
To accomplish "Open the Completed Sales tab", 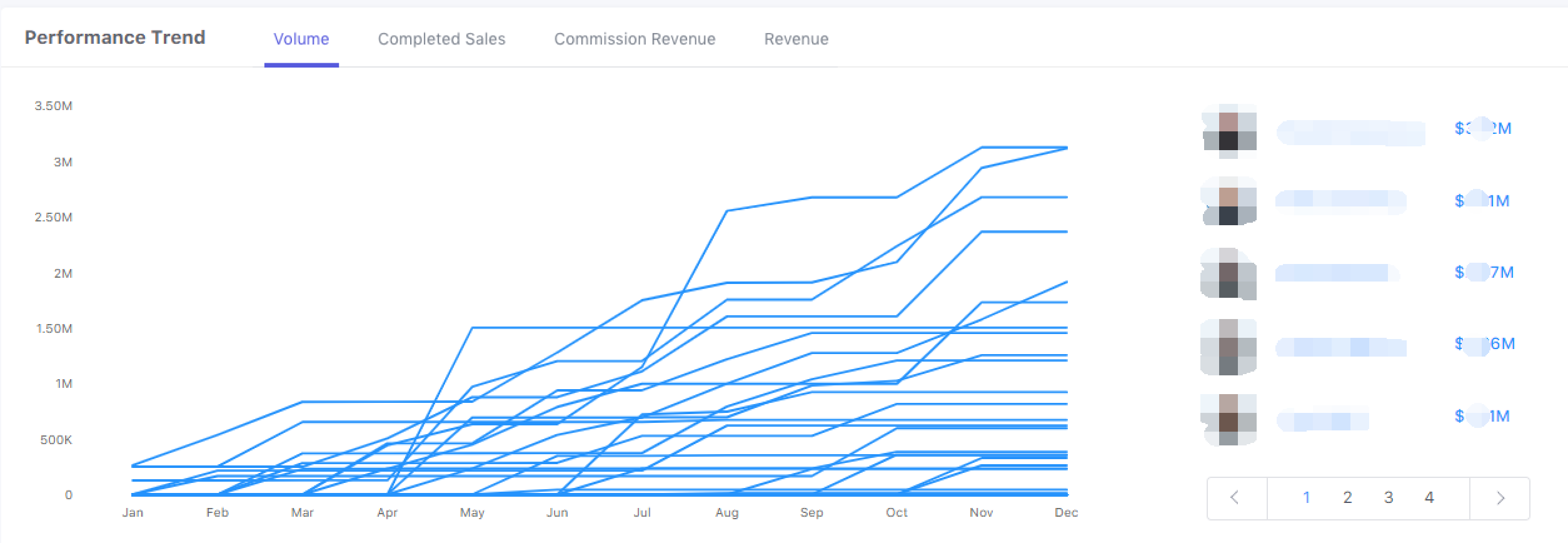I will [x=441, y=39].
